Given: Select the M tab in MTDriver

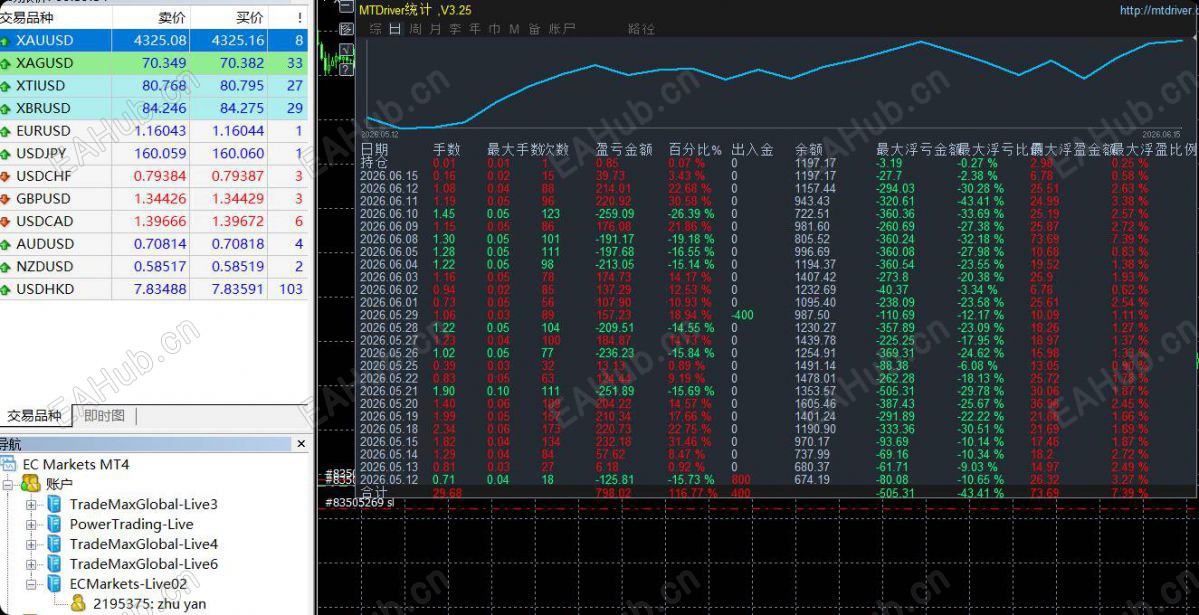Looking at the screenshot, I should (x=514, y=29).
